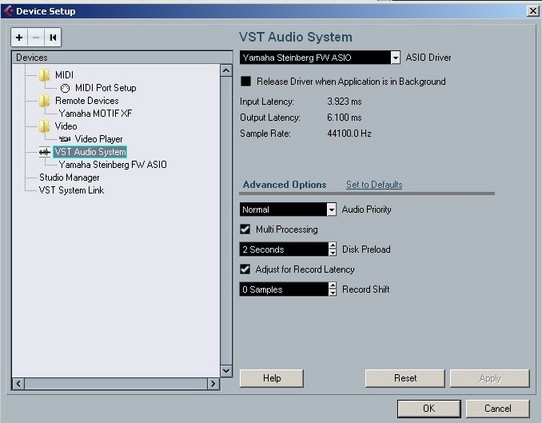
Task: Click the Disk Preload 2 Seconds field
Action: [x=284, y=249]
